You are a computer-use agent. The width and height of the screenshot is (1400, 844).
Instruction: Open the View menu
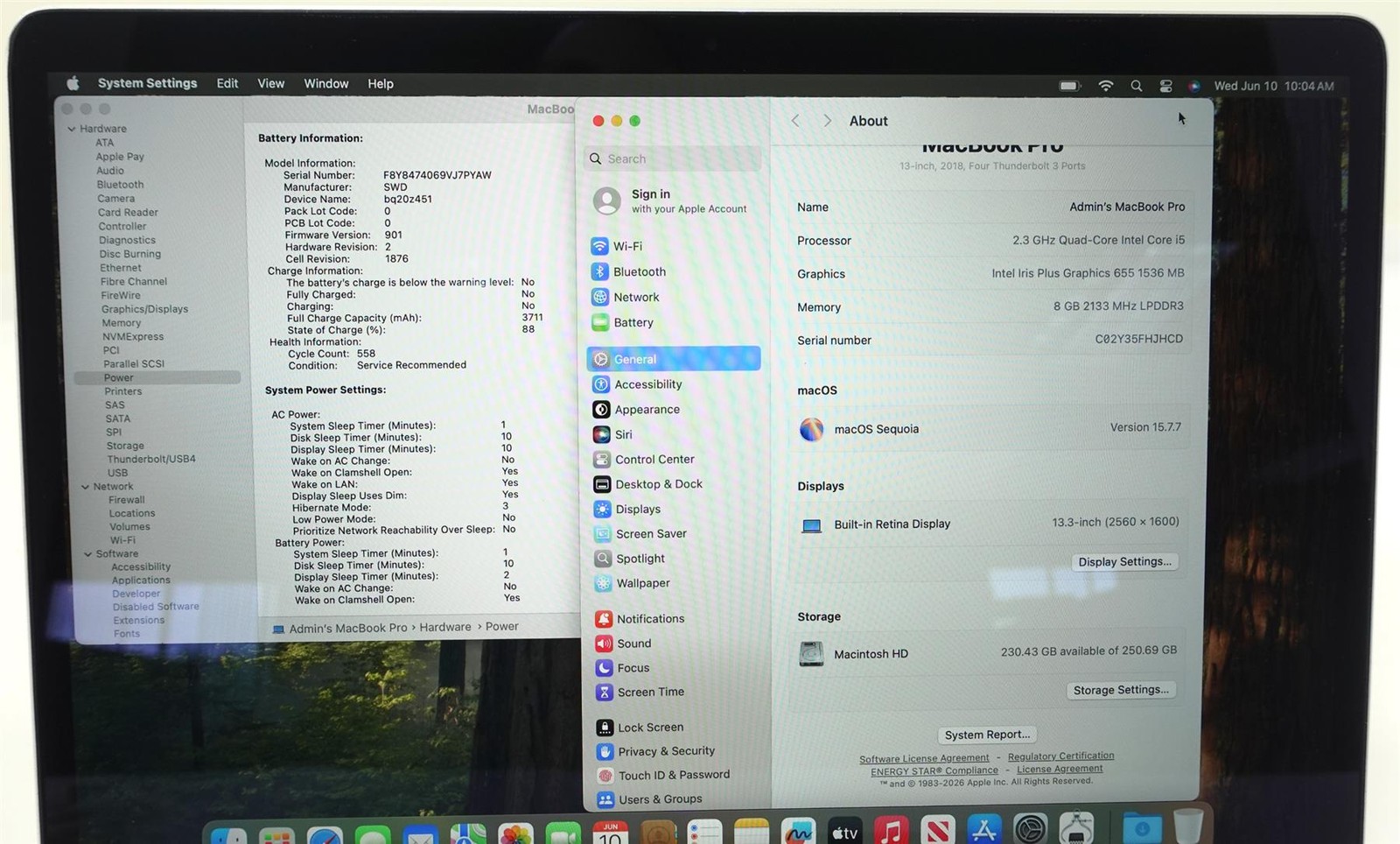pos(270,83)
